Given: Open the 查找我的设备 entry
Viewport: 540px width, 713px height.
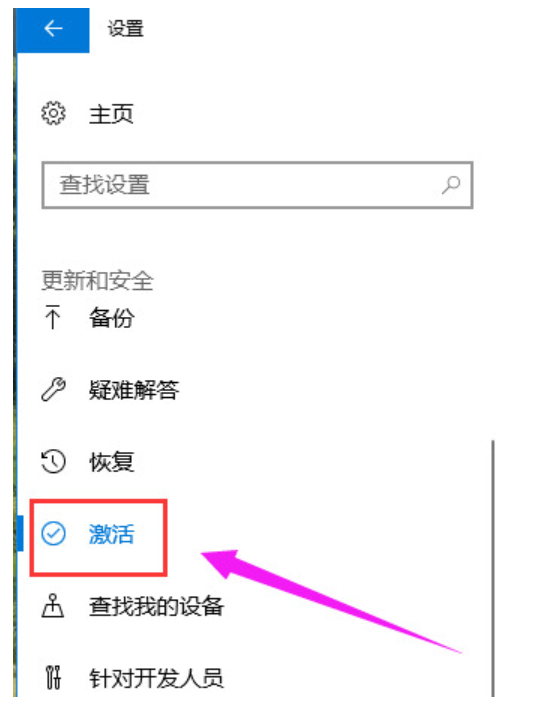Looking at the screenshot, I should [x=156, y=606].
